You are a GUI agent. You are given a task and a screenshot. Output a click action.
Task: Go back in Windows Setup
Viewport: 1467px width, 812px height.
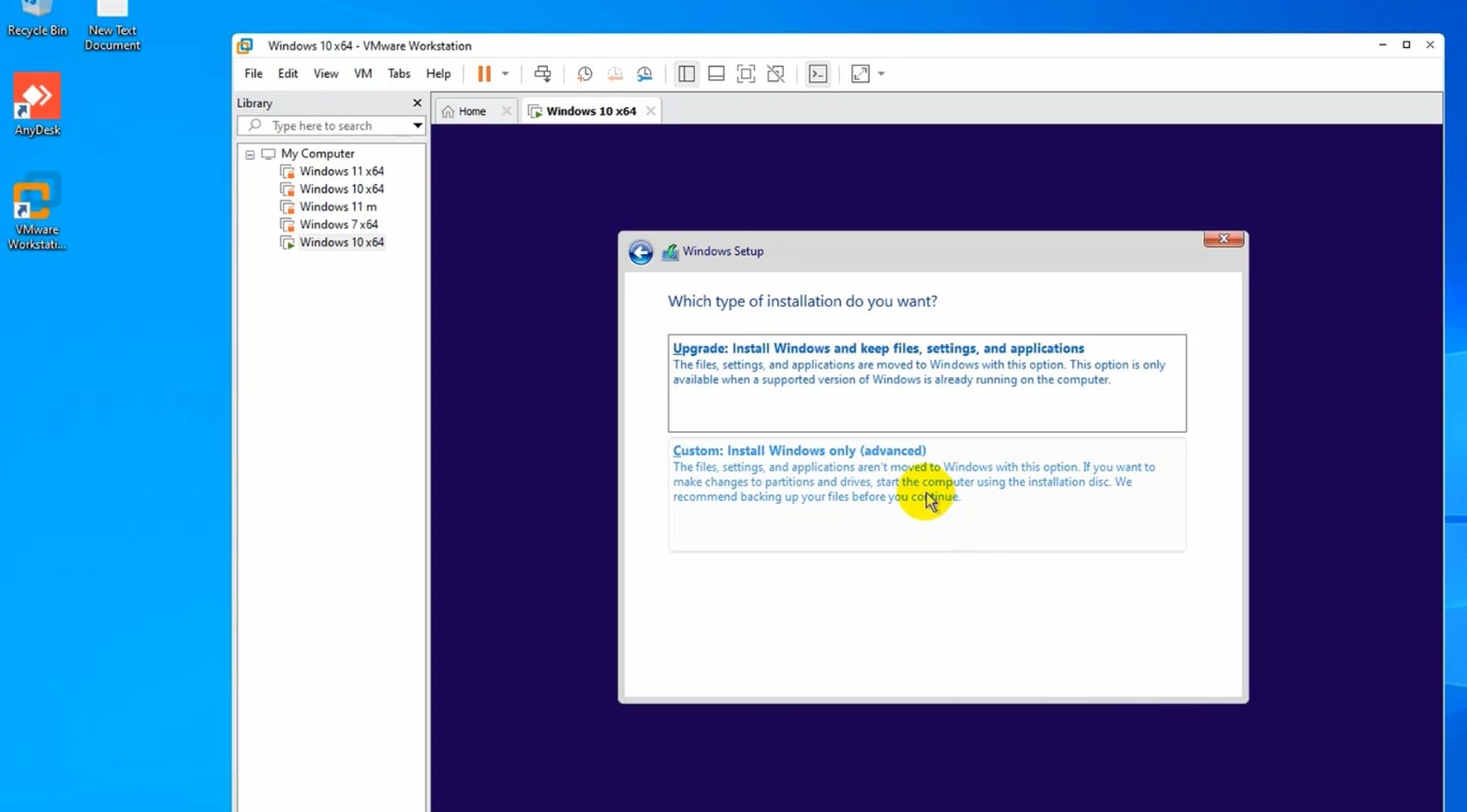641,252
